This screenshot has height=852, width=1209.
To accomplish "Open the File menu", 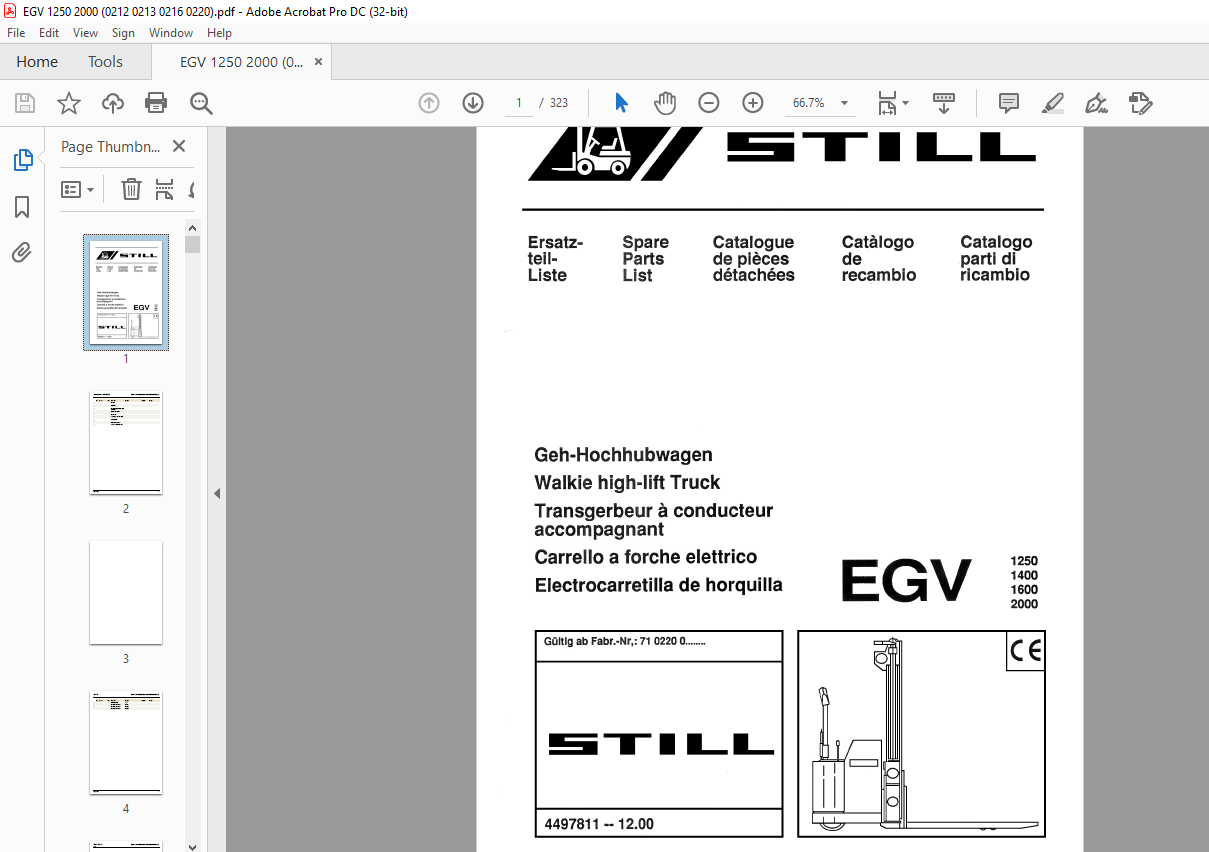I will click(x=16, y=33).
